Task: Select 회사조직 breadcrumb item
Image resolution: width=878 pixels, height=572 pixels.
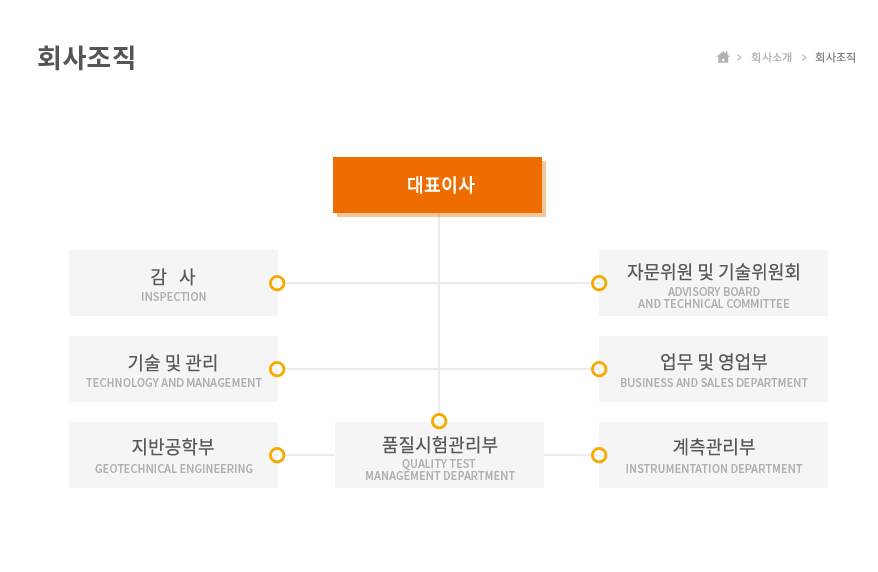Action: pos(835,57)
